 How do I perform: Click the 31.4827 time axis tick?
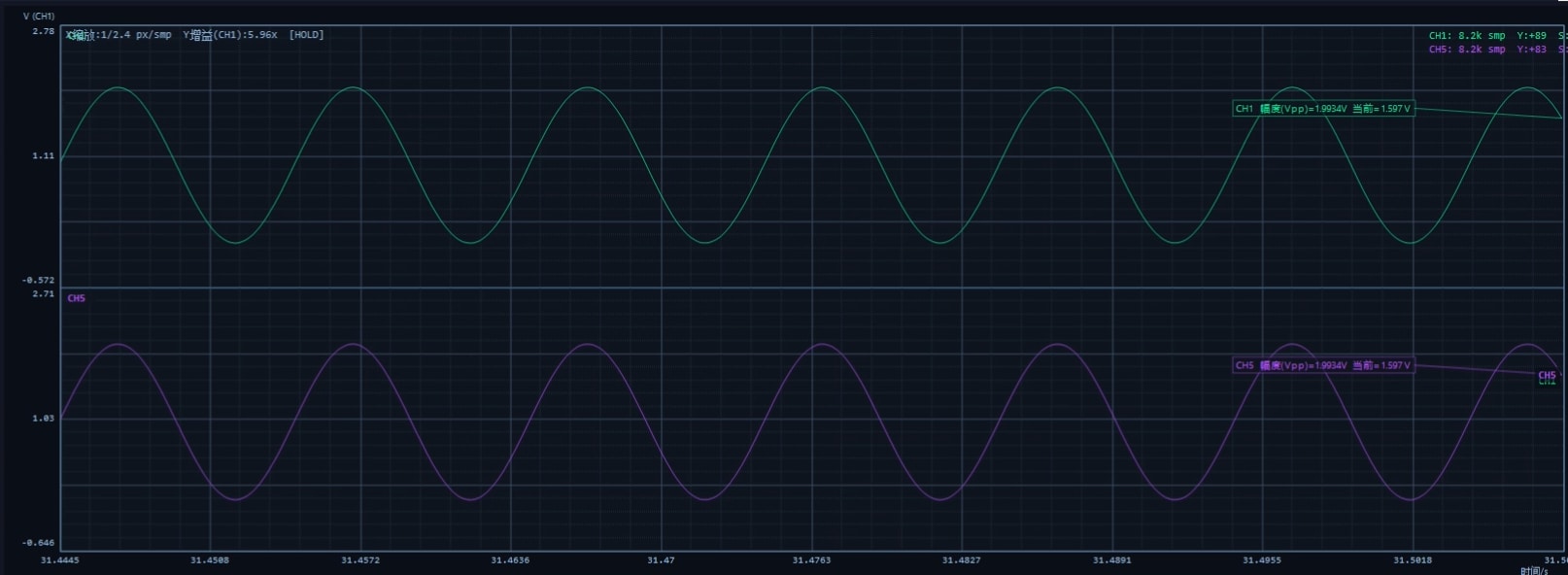[961, 560]
